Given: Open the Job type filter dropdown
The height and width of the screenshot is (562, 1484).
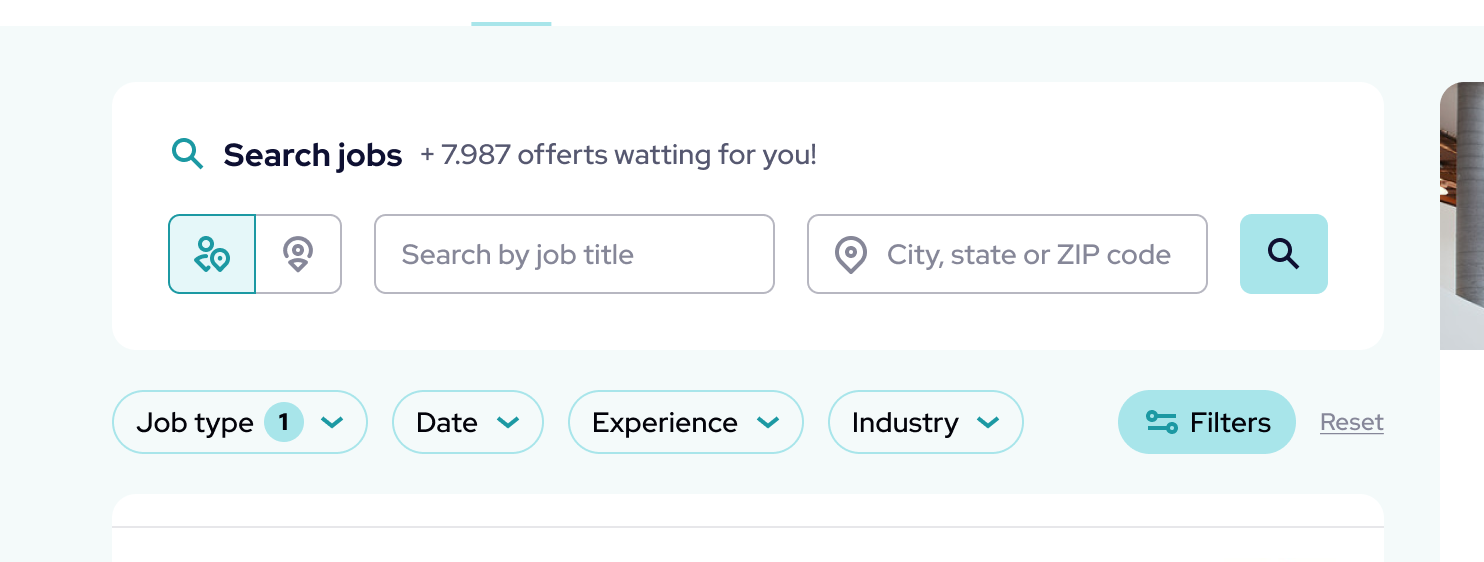Looking at the screenshot, I should [x=196, y=423].
